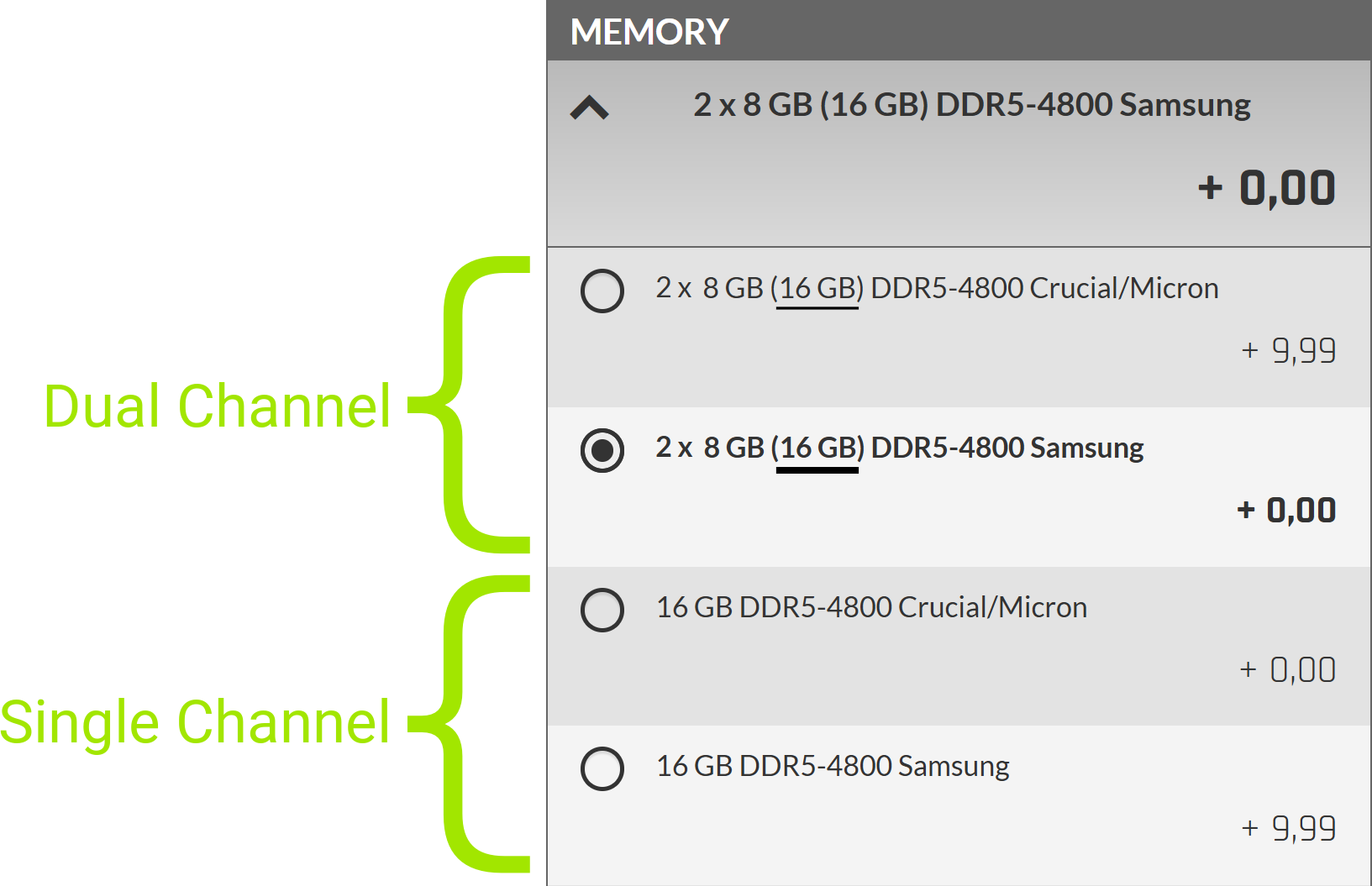Click the + 0,00 price on the Crucial/Micron single channel row

point(1289,669)
